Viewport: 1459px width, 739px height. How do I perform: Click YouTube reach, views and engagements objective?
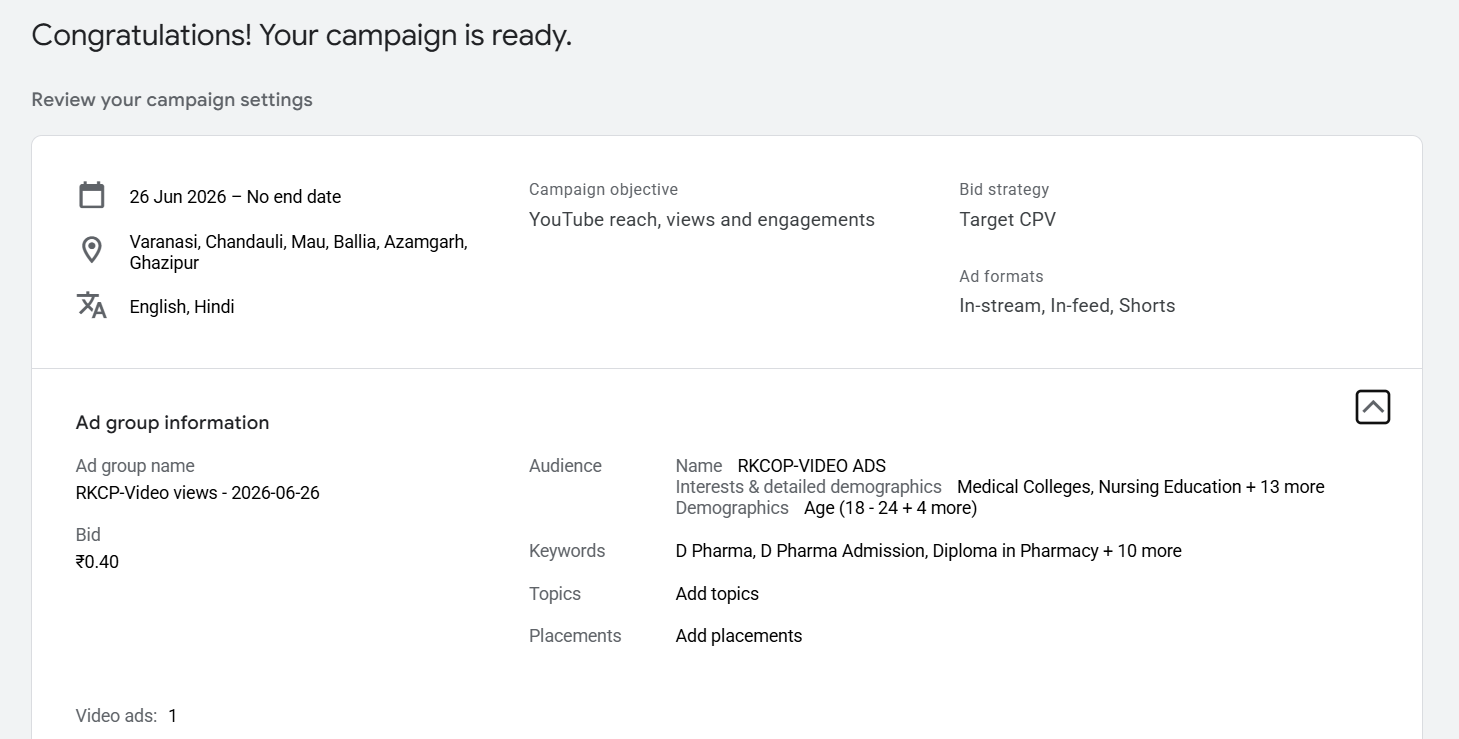tap(702, 220)
